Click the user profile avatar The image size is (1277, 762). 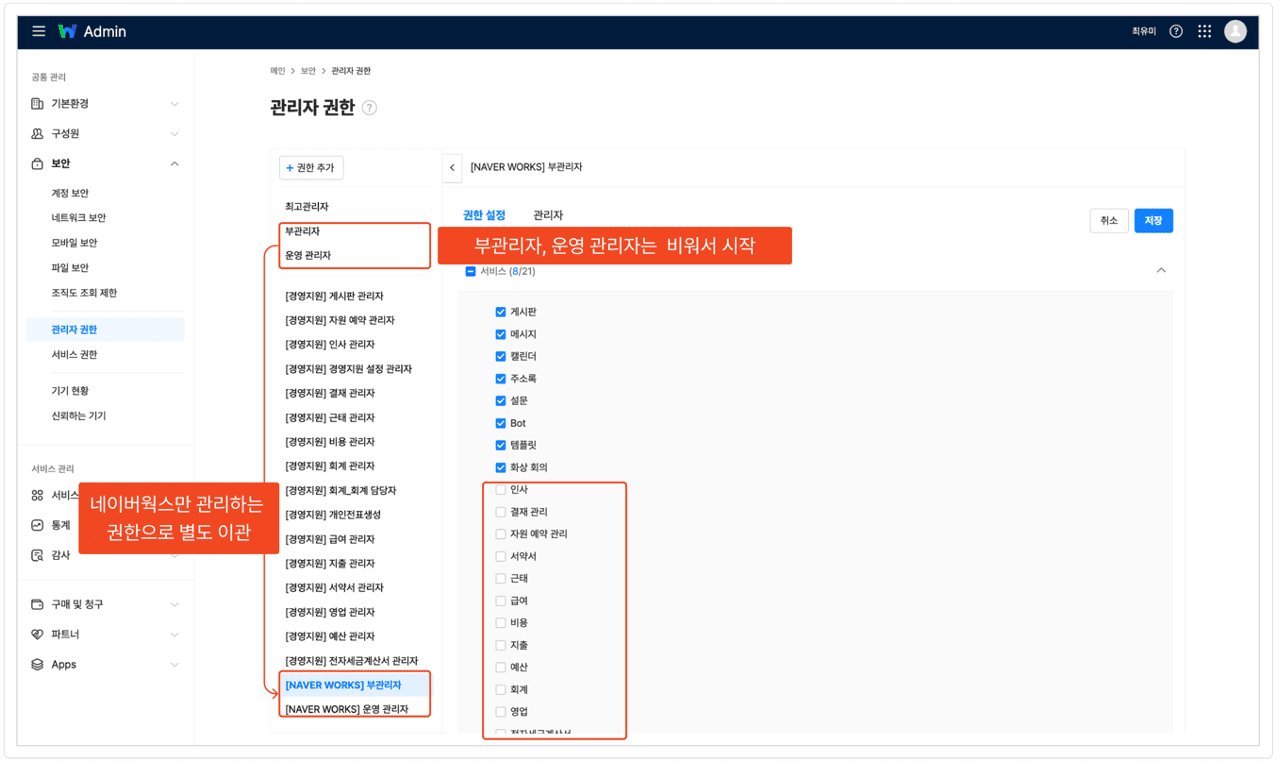pos(1235,31)
